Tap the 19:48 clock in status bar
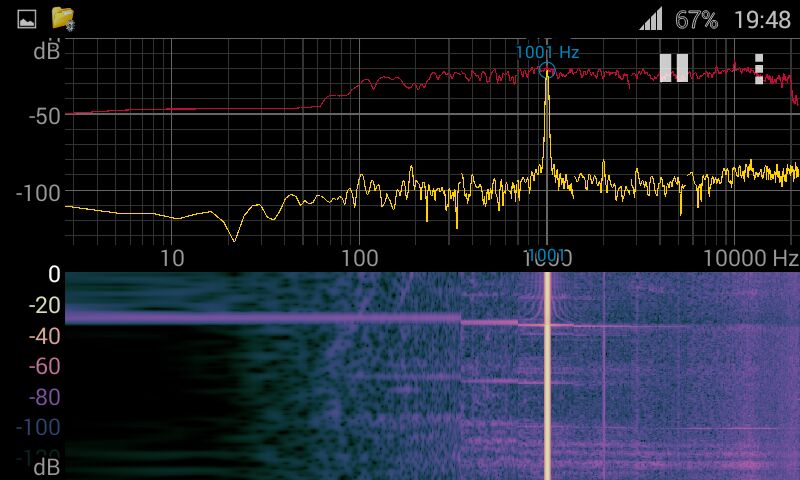The width and height of the screenshot is (800, 480). (761, 19)
